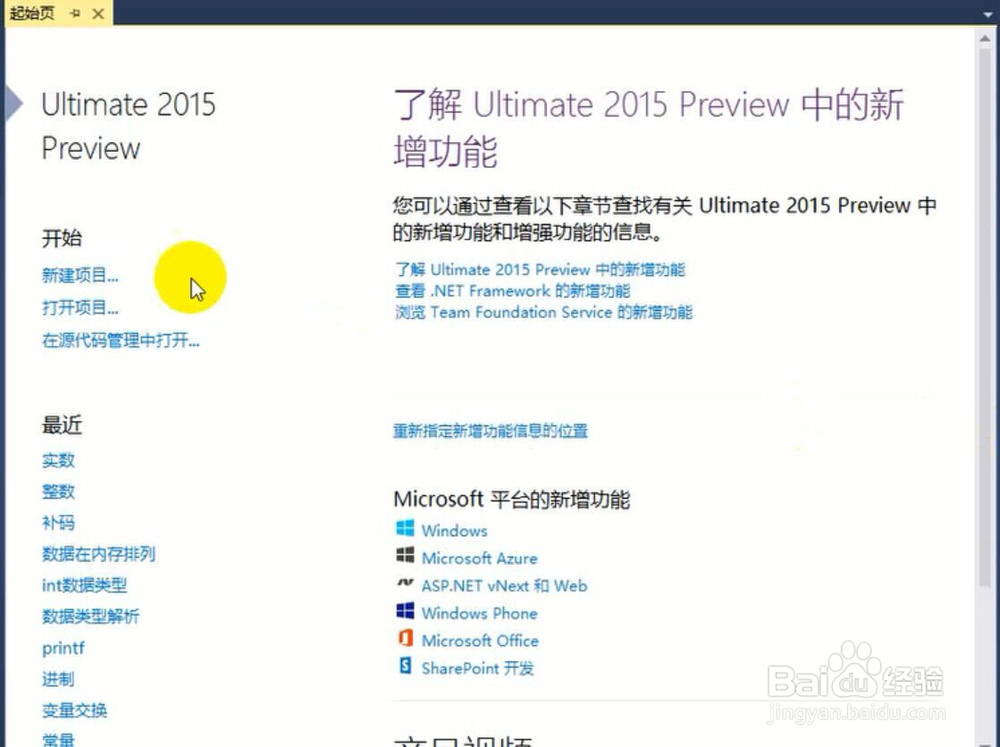Toggle the pin on the 起始页 tab
Viewport: 1000px width, 747px height.
(75, 13)
